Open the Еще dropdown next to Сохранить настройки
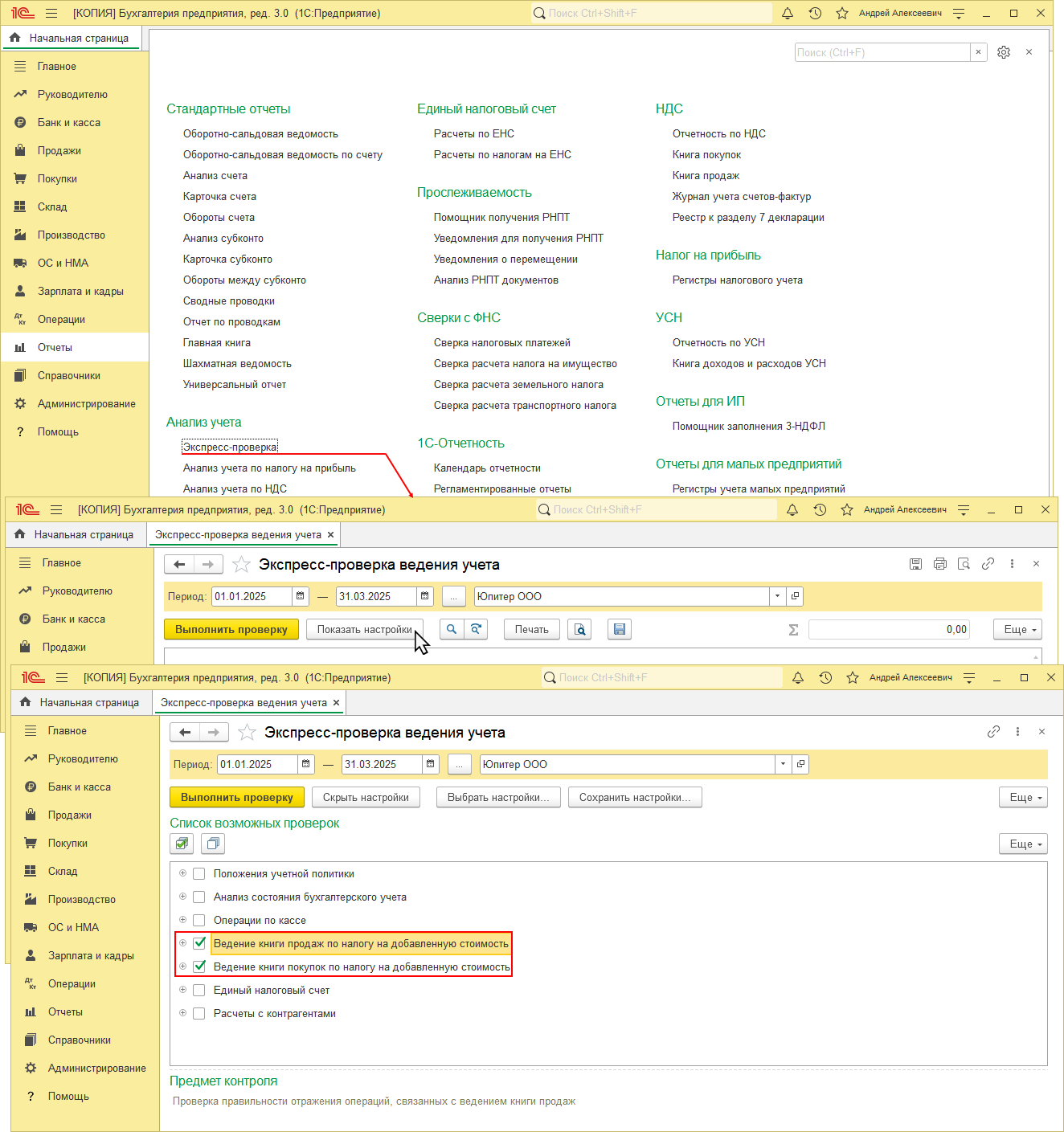Image resolution: width=1064 pixels, height=1132 pixels. coord(1024,798)
